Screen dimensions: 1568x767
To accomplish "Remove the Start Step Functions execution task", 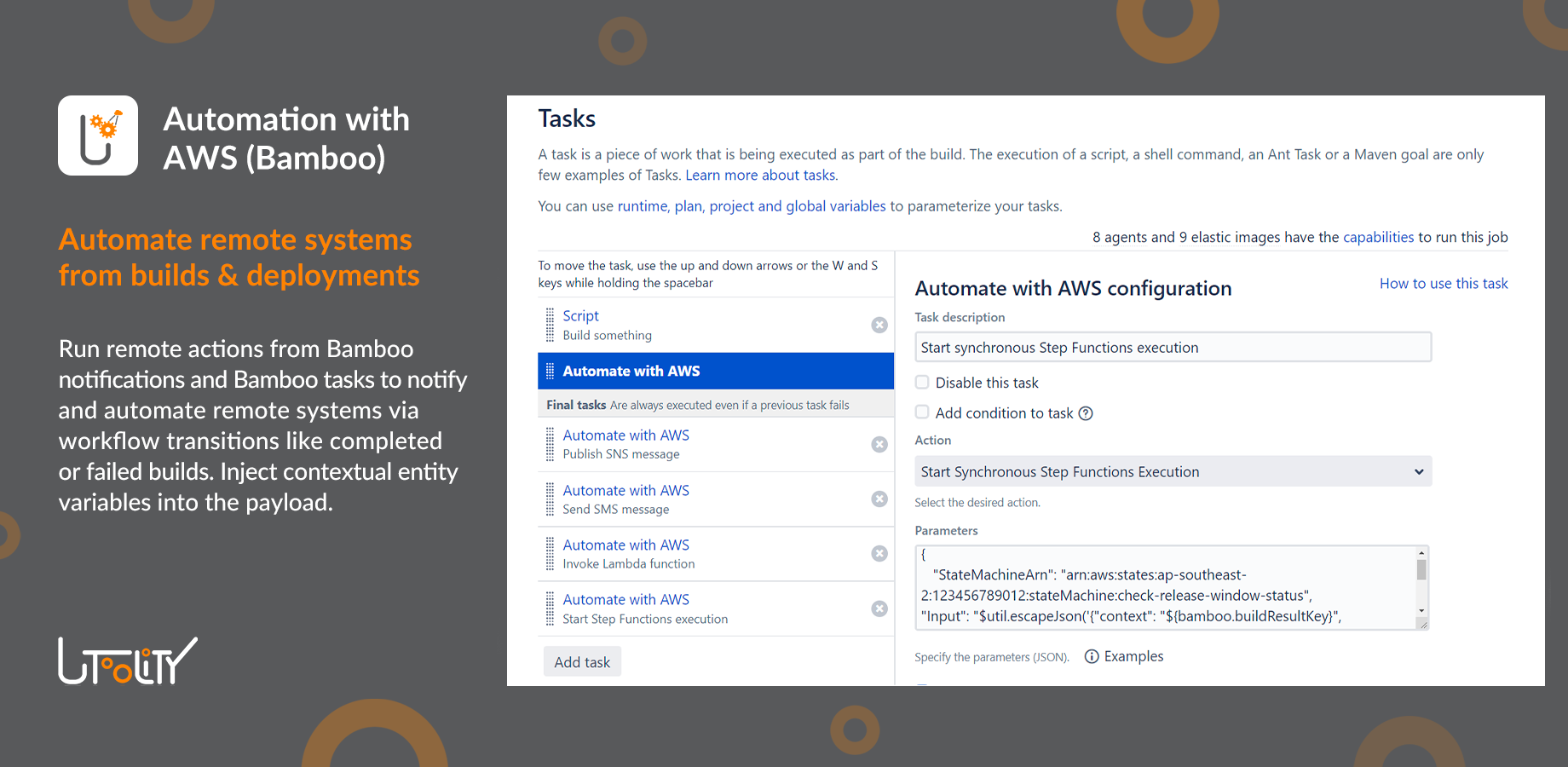I will 879,608.
